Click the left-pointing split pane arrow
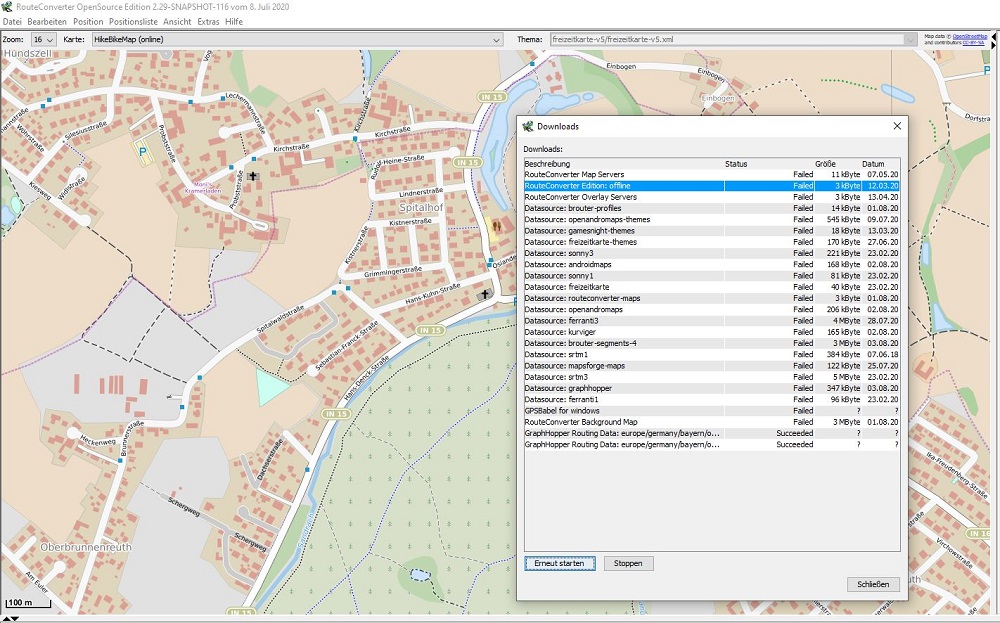The image size is (1000, 623). tap(992, 37)
